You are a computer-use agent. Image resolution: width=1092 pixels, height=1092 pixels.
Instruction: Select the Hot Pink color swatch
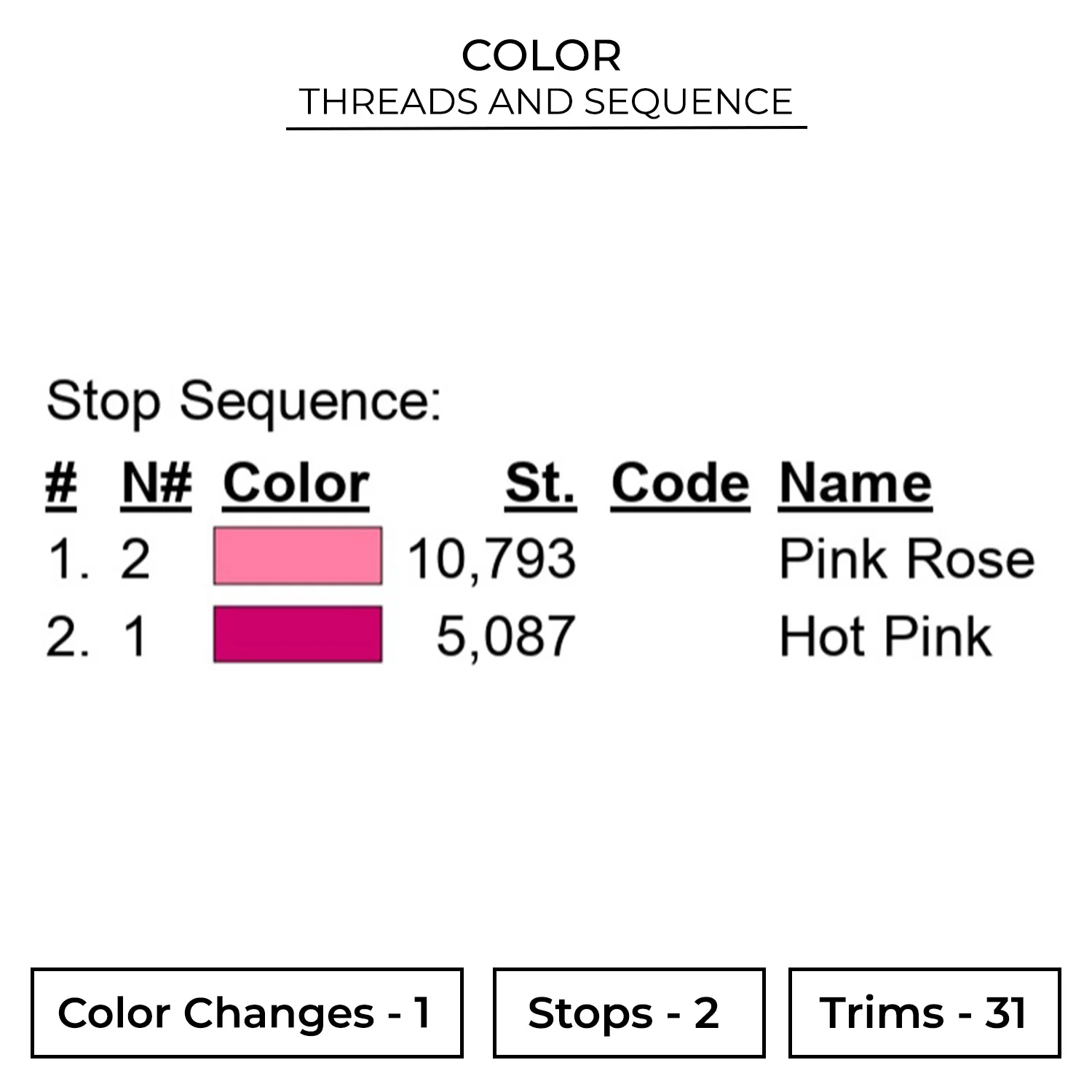click(297, 634)
